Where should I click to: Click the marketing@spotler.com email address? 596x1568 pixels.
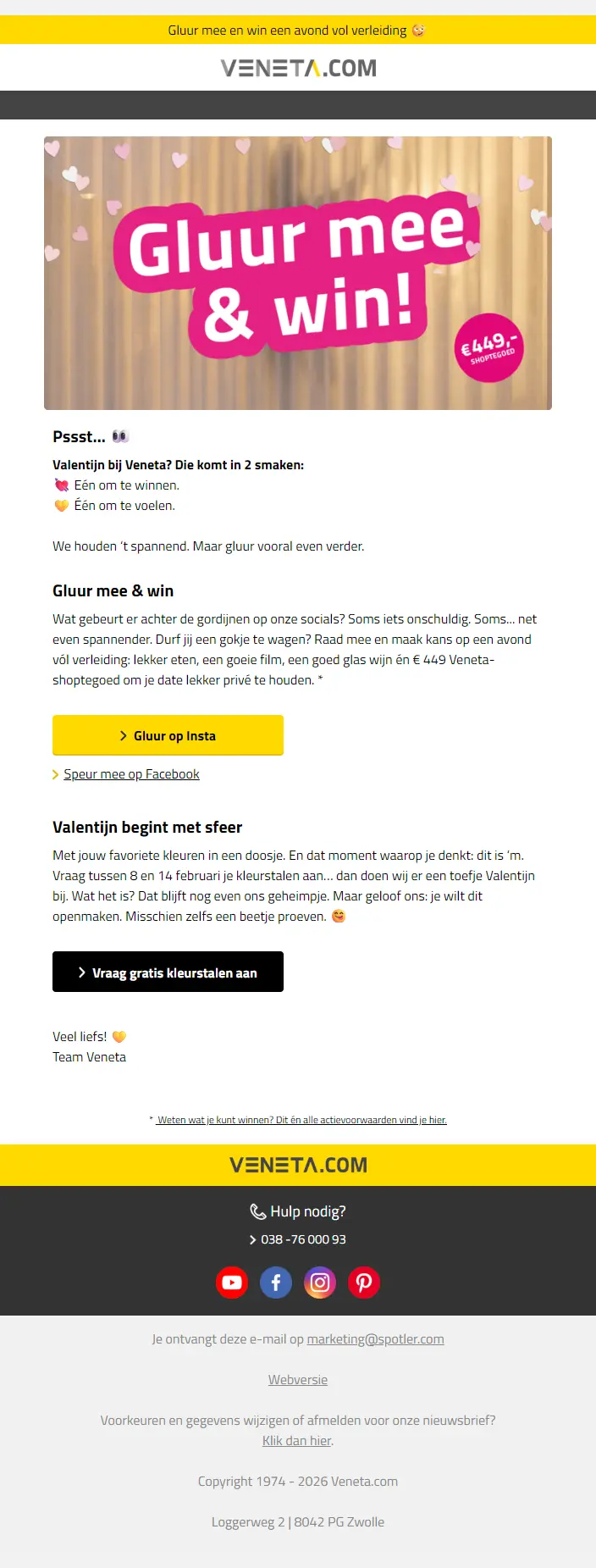pos(375,1339)
